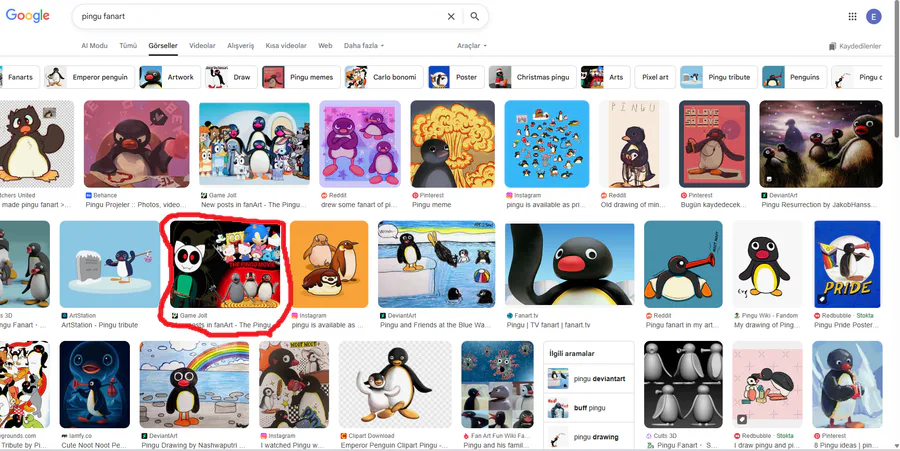Viewport: 900px width, 451px height.
Task: Open the rainbow Pingu Drawing by Nashwaputri
Action: pos(194,384)
